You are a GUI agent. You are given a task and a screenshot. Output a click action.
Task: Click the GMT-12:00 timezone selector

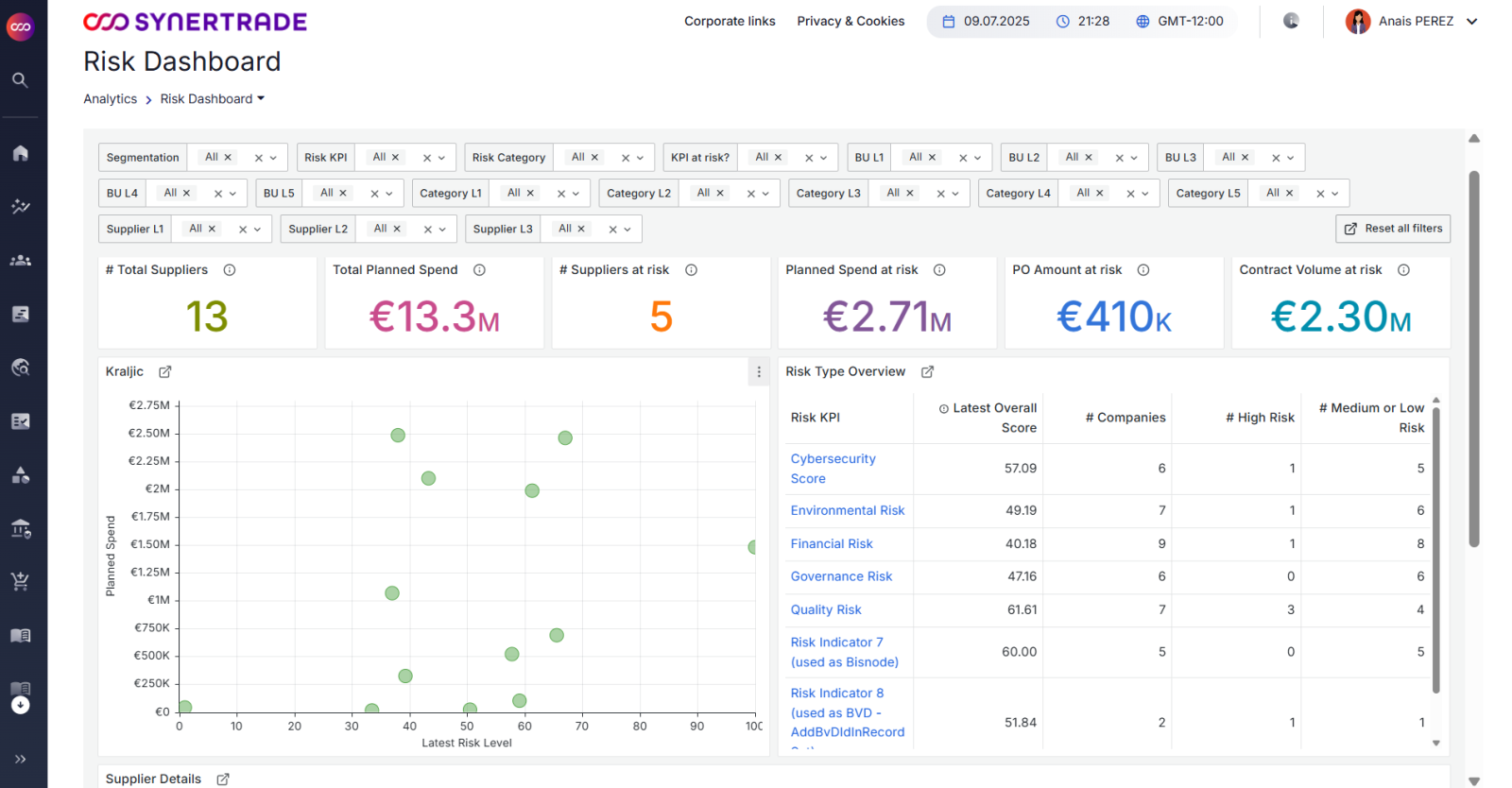pyautogui.click(x=1179, y=21)
